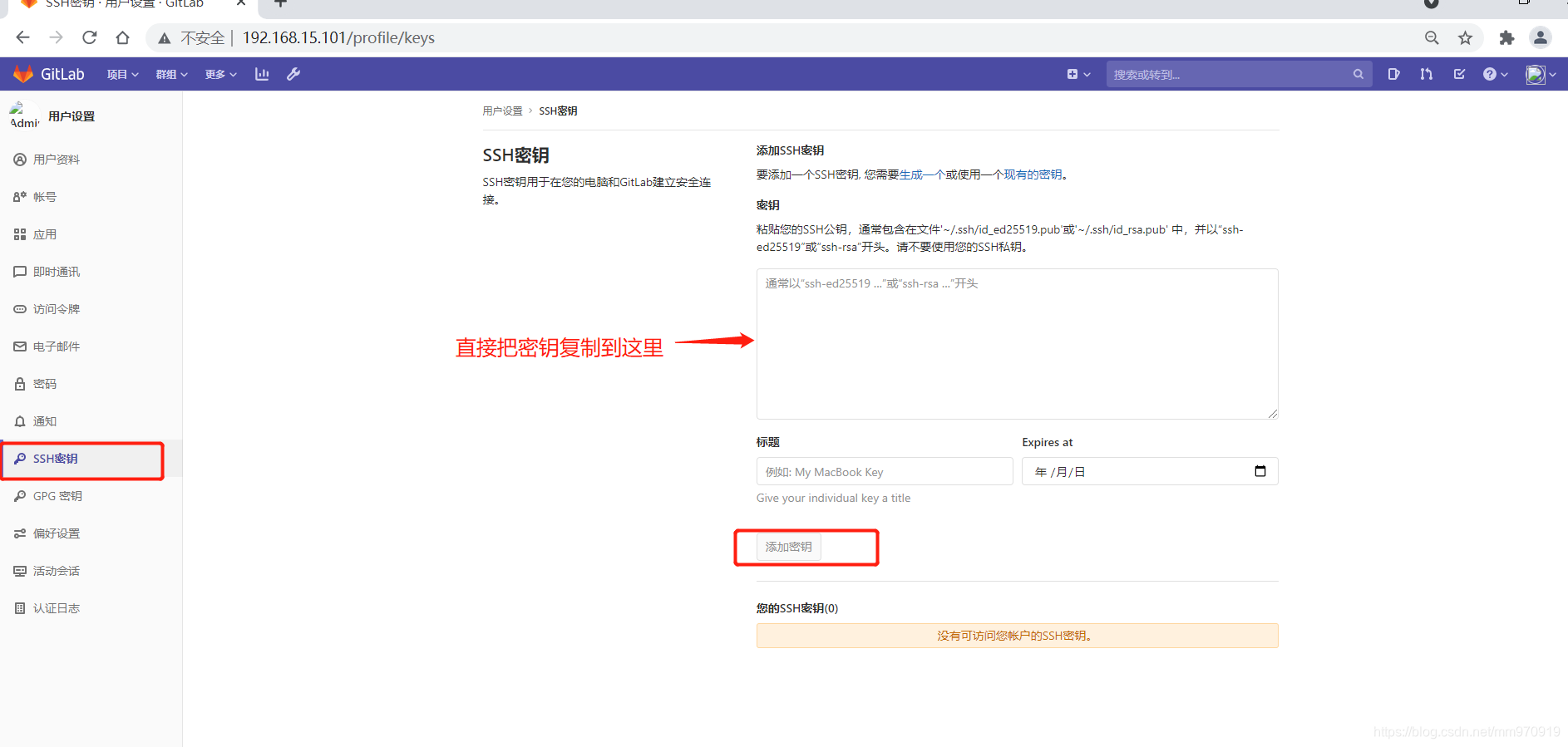Viewport: 1568px width, 747px height.
Task: Open the user avatar dropdown menu
Action: [1541, 74]
